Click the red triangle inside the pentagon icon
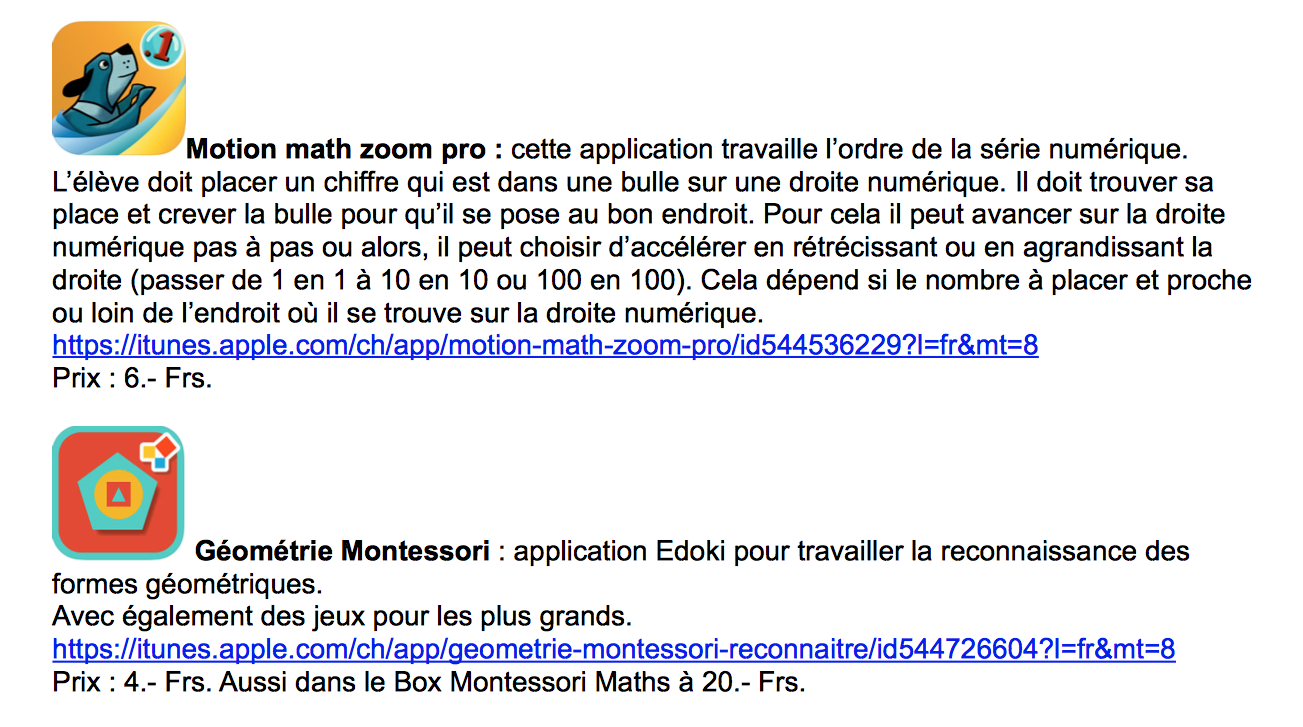1303x727 pixels. 118,494
